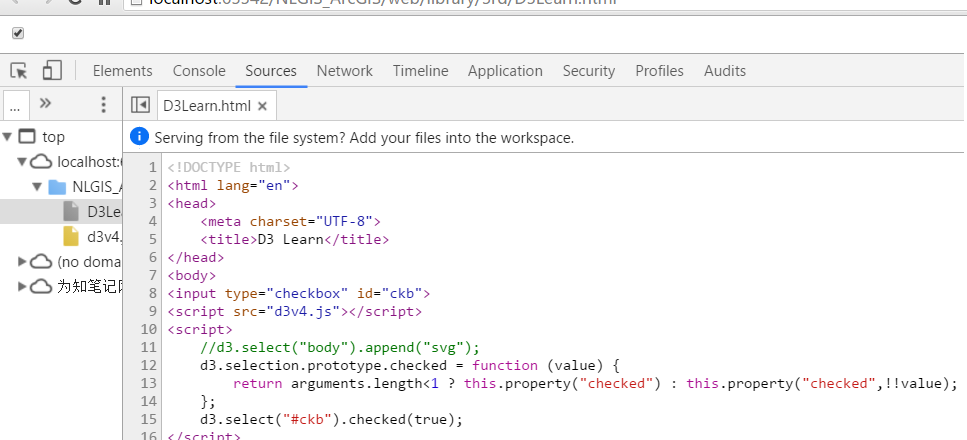The height and width of the screenshot is (440, 967).
Task: Click the workspace info message text
Action: (364, 138)
